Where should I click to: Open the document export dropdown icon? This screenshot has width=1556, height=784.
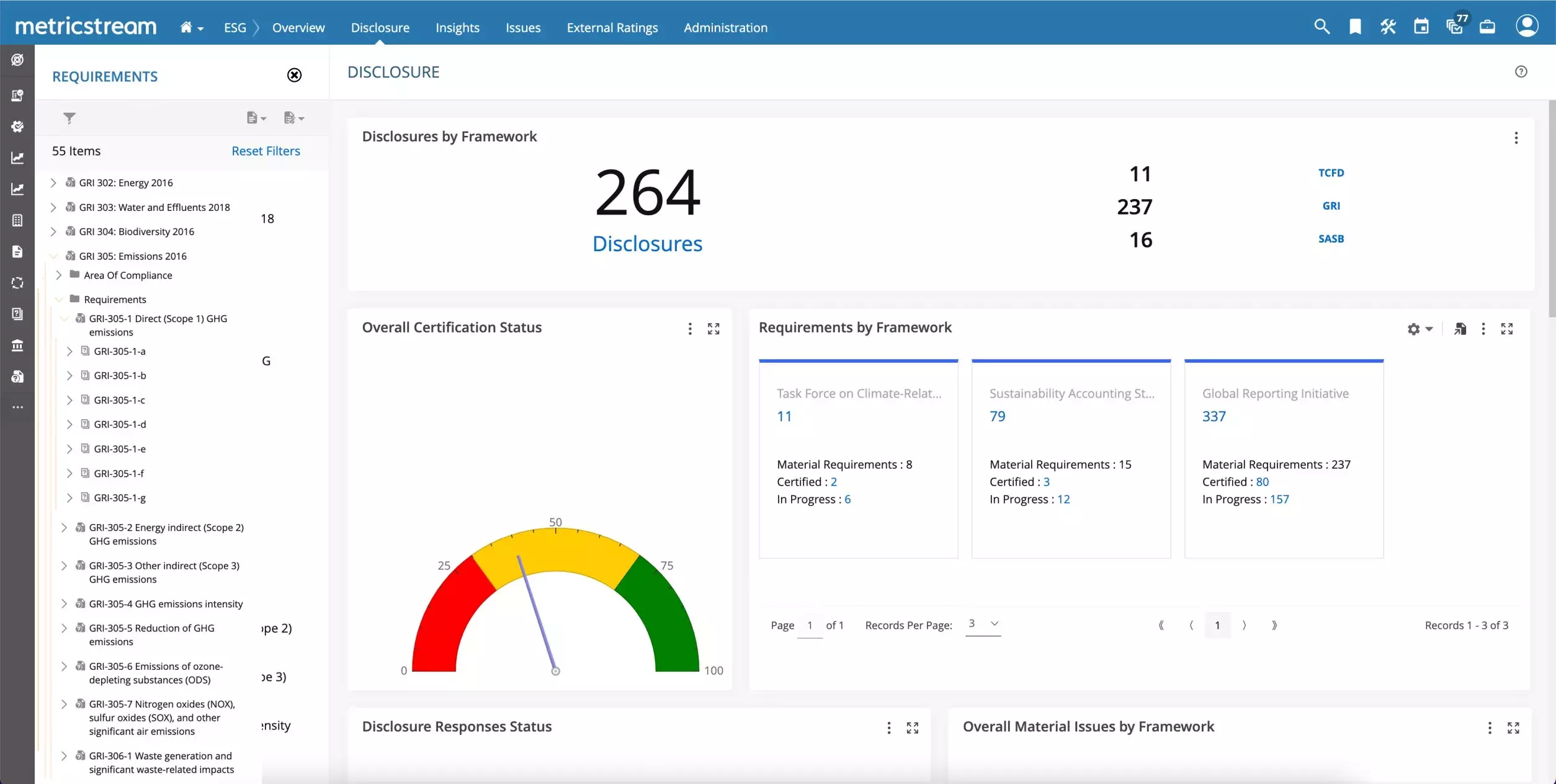point(256,118)
